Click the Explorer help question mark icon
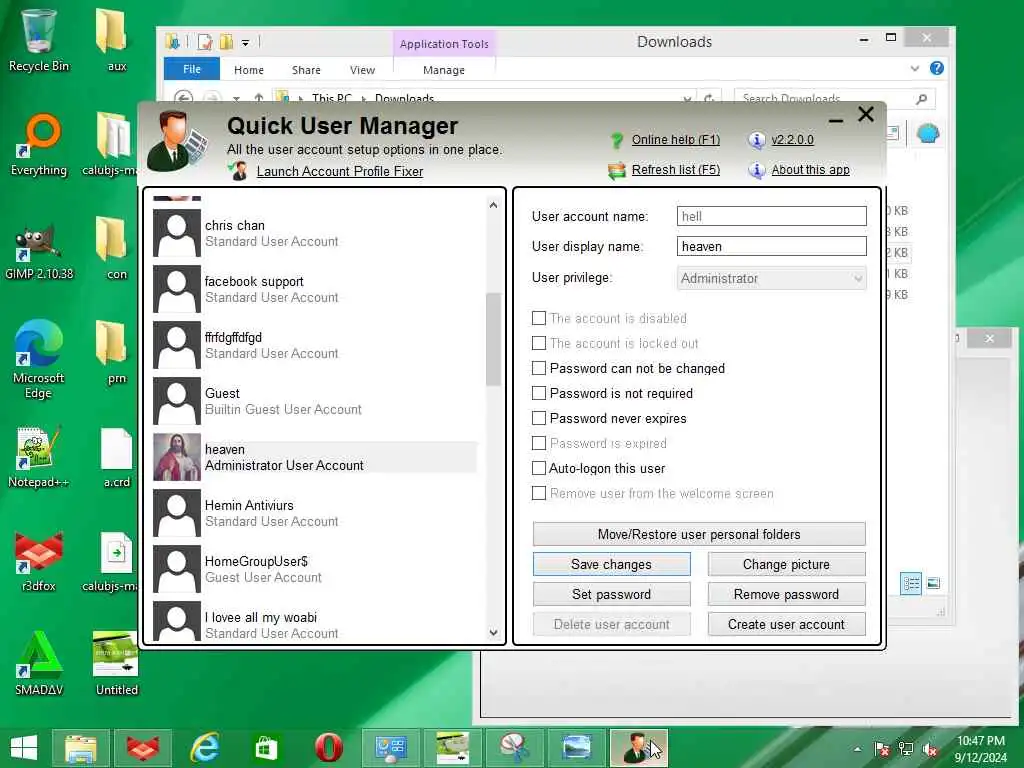 click(937, 68)
